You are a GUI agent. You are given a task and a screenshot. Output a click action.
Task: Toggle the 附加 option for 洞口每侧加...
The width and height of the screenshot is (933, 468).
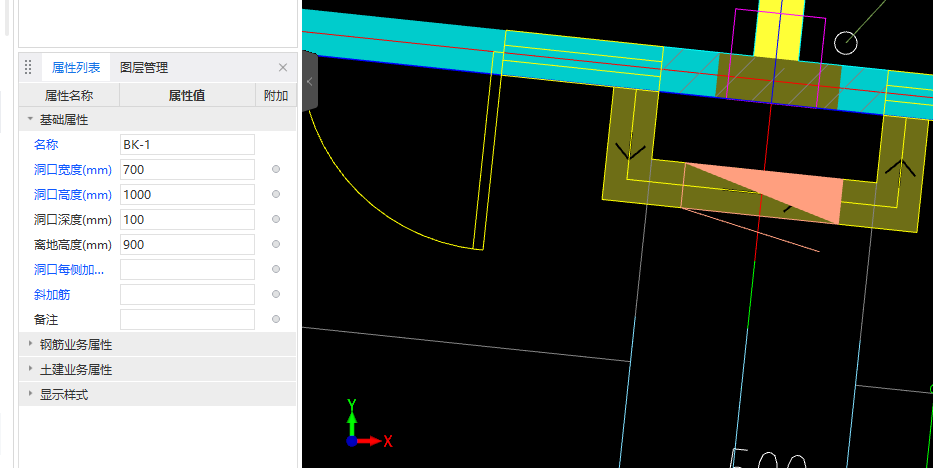coord(276,269)
